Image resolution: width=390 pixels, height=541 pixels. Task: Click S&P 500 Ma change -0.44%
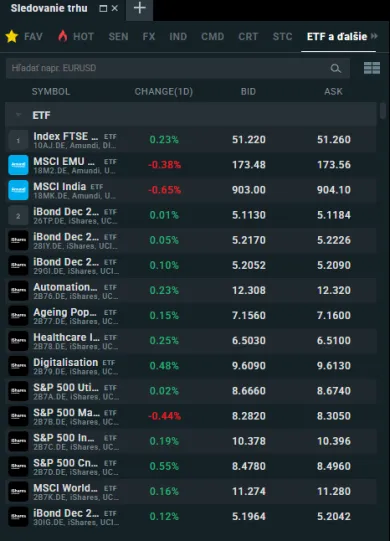[164, 416]
